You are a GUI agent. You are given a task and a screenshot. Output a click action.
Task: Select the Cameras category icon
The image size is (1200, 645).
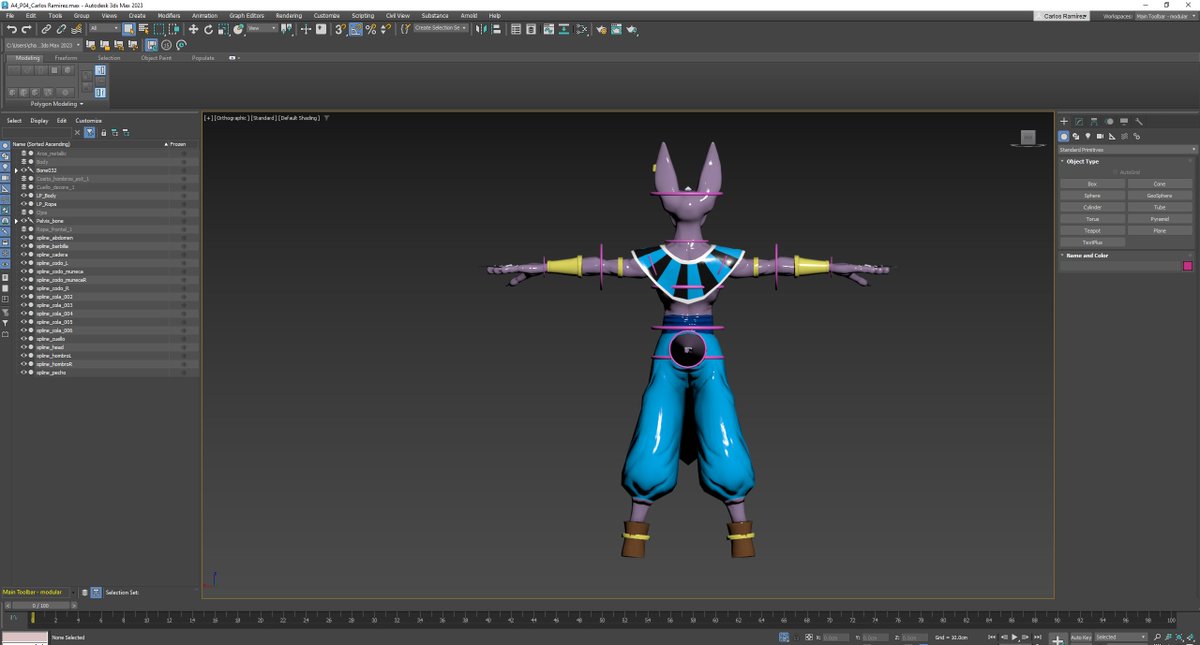[1100, 136]
